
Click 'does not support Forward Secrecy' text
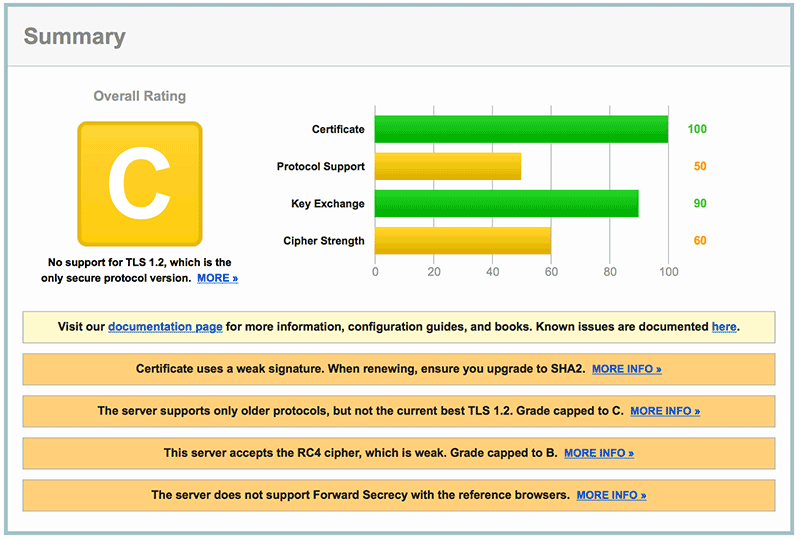click(311, 495)
